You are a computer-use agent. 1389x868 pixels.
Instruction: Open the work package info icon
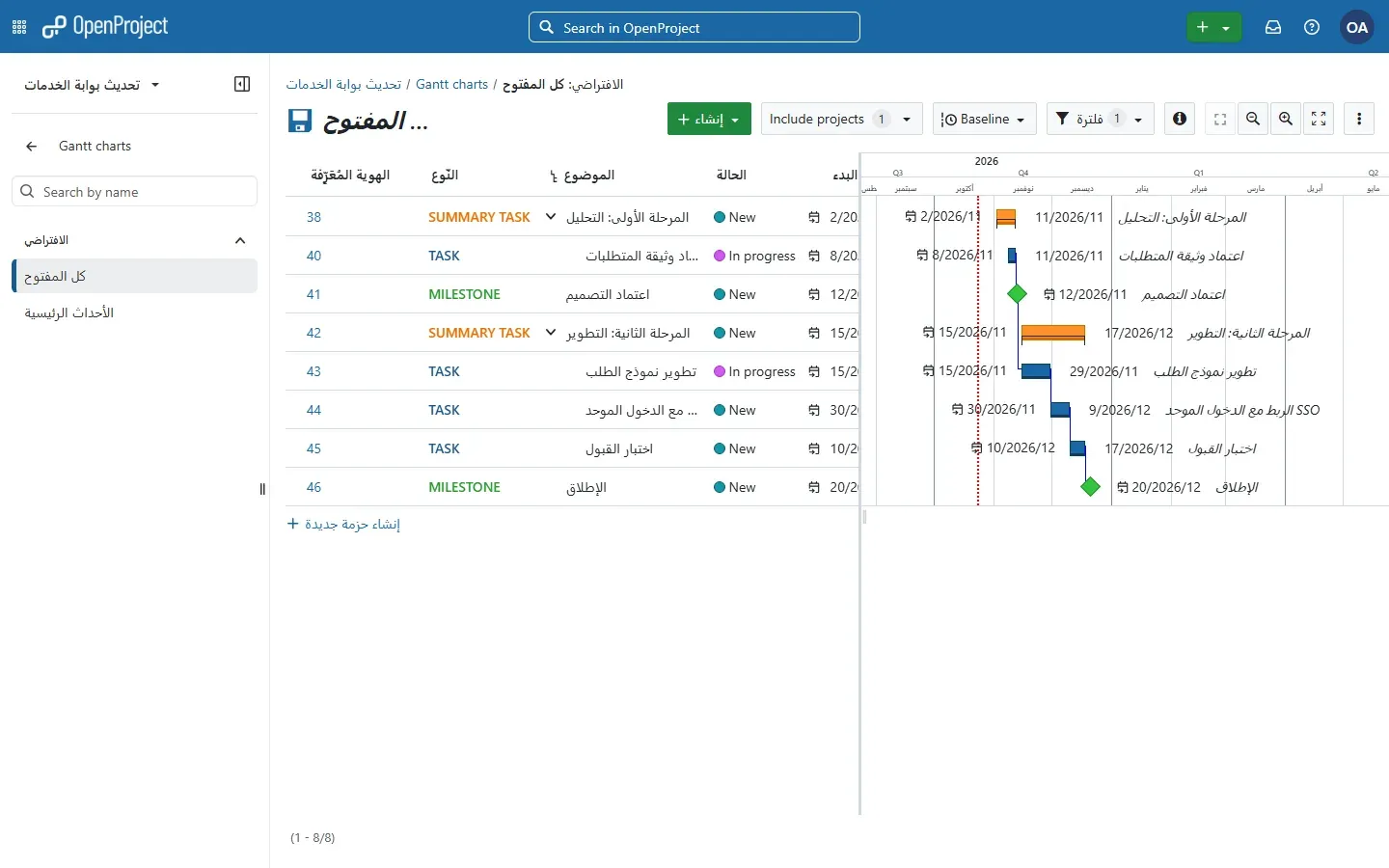point(1181,119)
